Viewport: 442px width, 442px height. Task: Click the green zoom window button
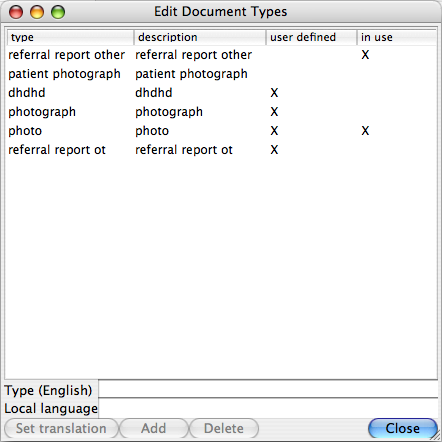(58, 12)
